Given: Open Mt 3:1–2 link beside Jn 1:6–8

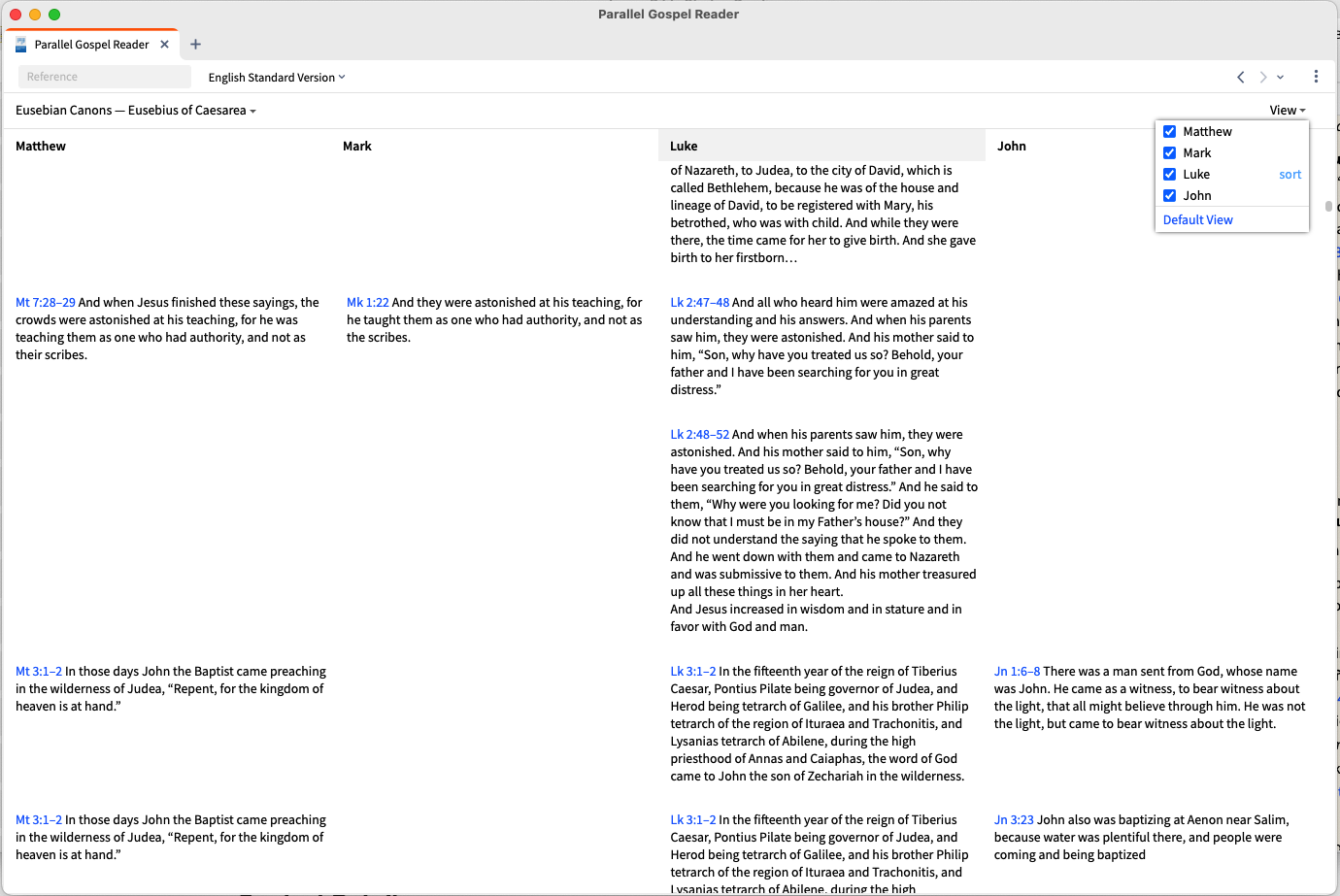Looking at the screenshot, I should 39,672.
